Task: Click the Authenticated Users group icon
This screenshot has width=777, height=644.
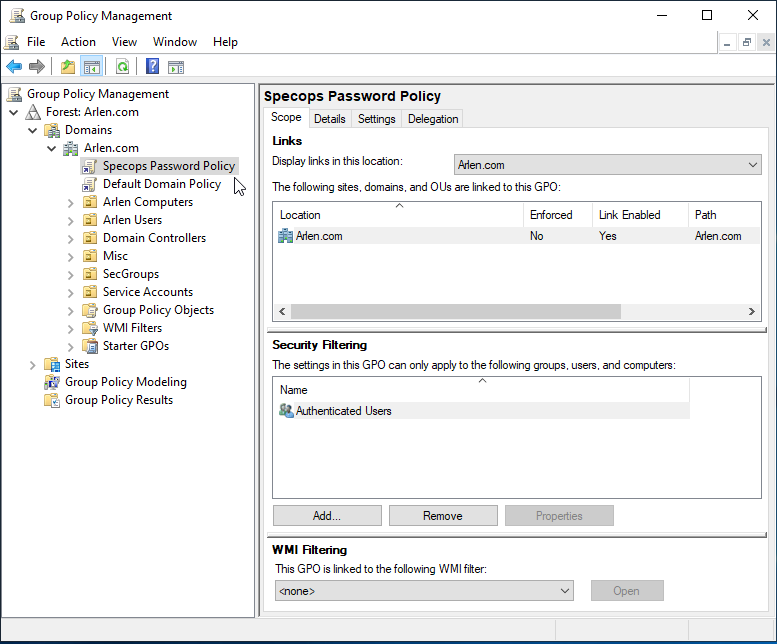Action: (x=286, y=411)
